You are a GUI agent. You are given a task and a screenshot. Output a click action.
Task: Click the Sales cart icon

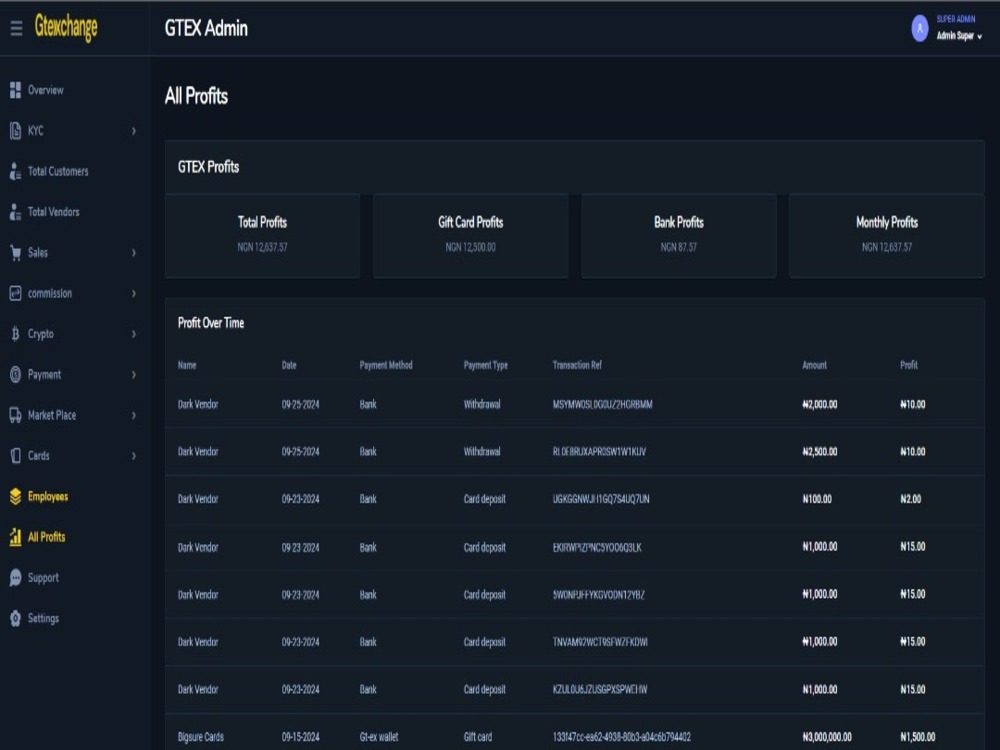coord(15,253)
